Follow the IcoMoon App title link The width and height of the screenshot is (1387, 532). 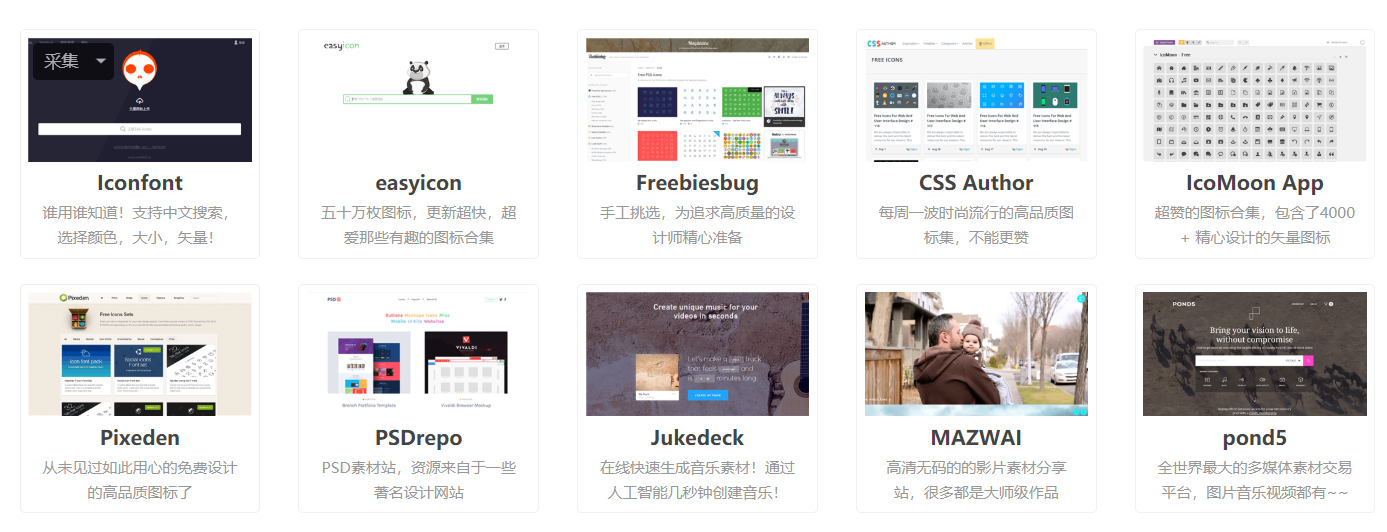click(1255, 183)
